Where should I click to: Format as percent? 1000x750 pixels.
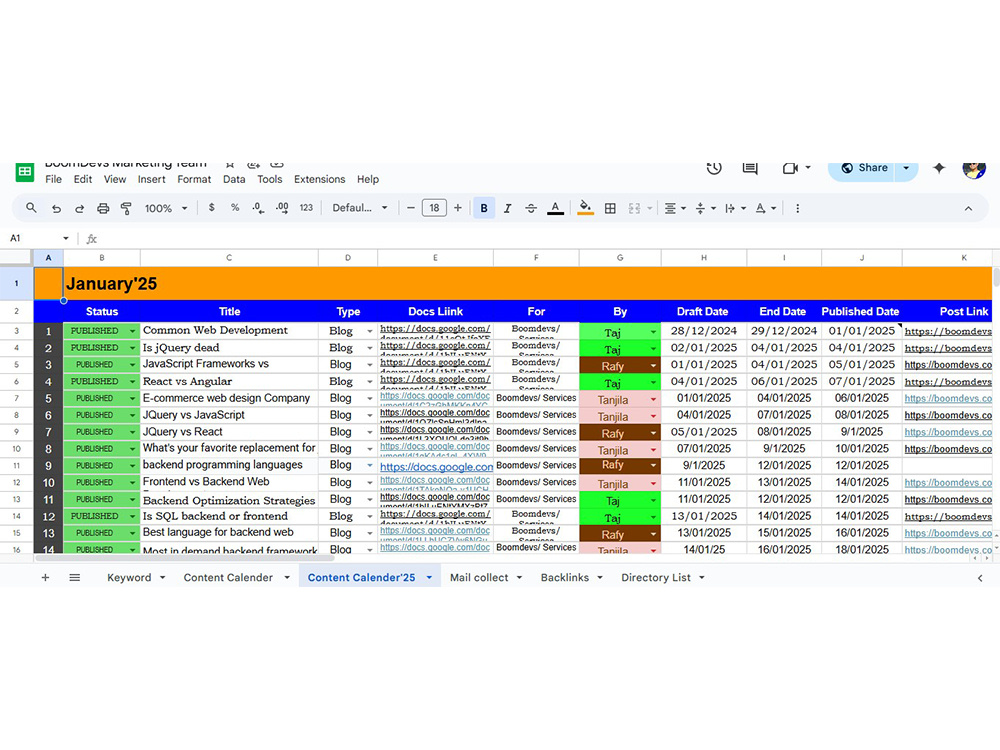click(235, 208)
